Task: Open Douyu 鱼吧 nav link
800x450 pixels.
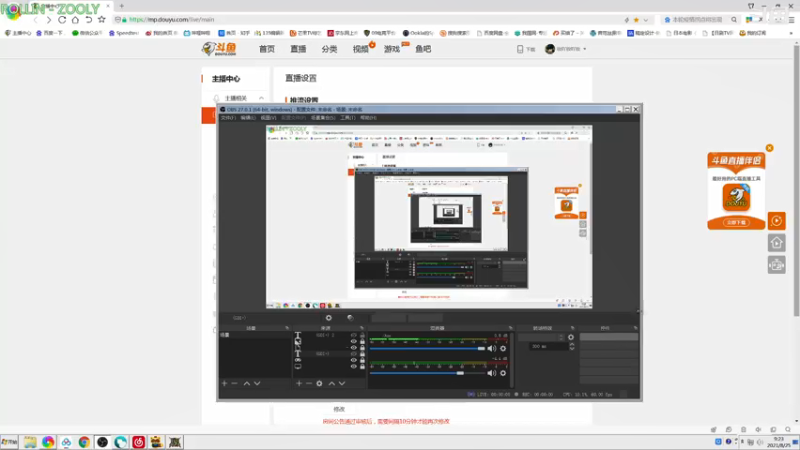Action: pos(423,49)
